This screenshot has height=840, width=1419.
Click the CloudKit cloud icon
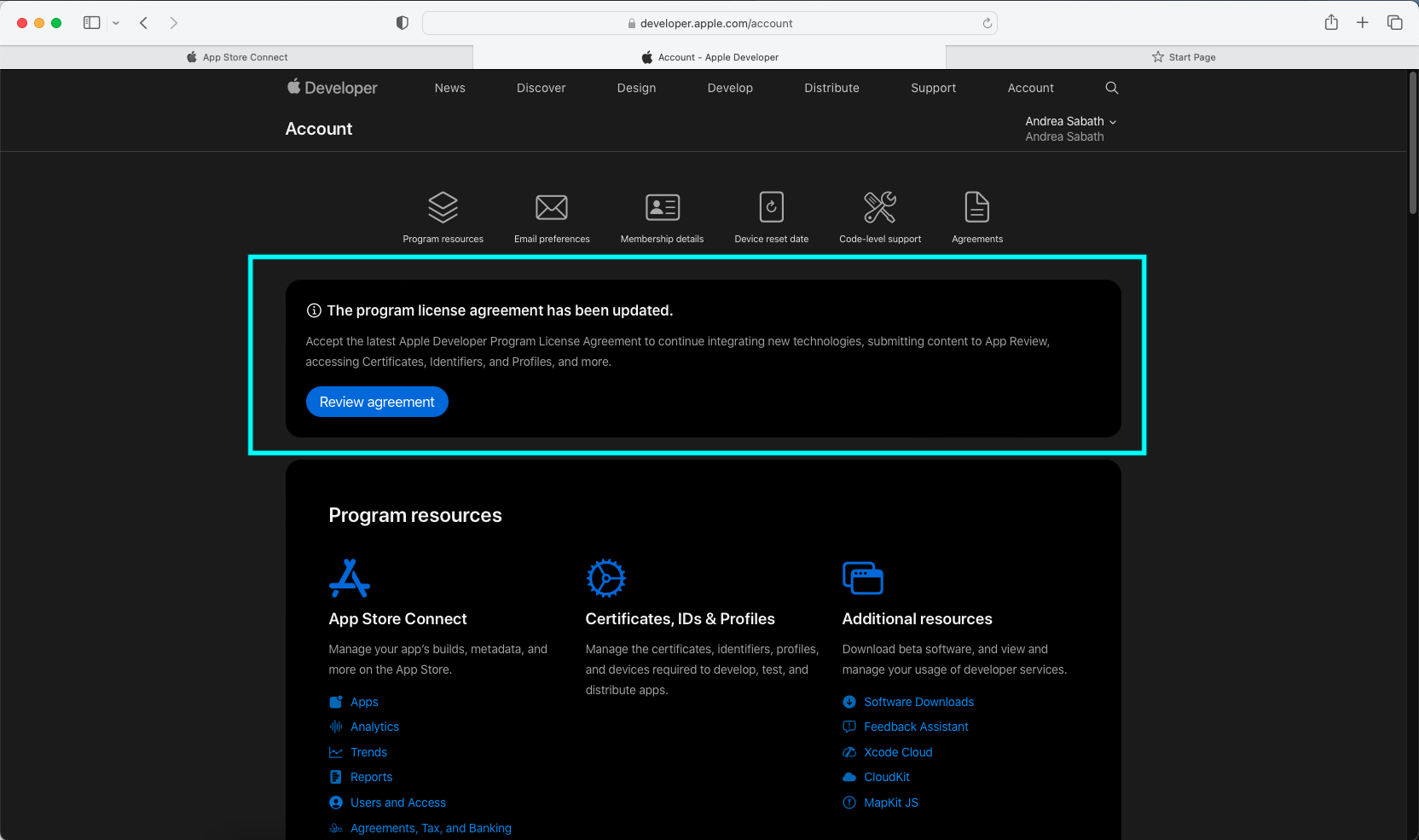pyautogui.click(x=849, y=777)
